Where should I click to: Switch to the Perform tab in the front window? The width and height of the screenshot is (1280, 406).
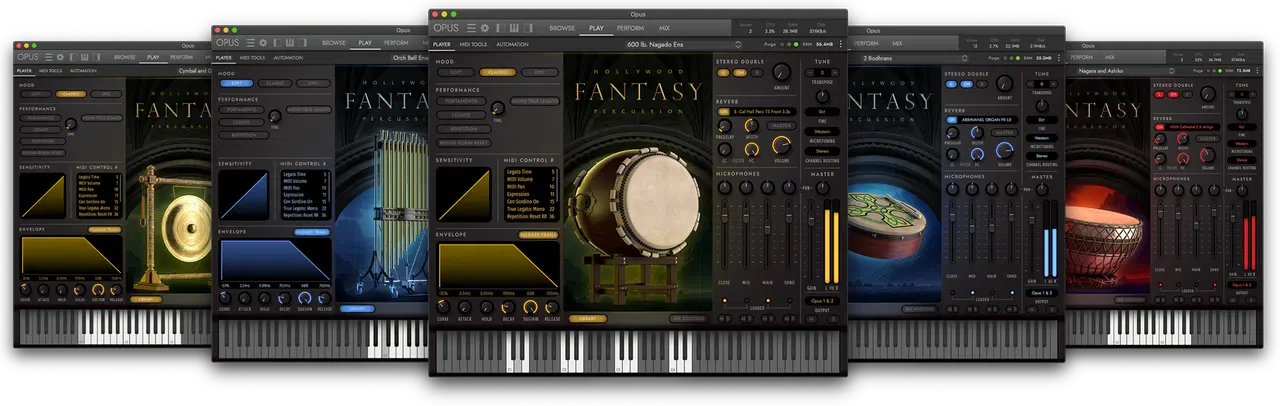click(x=632, y=28)
